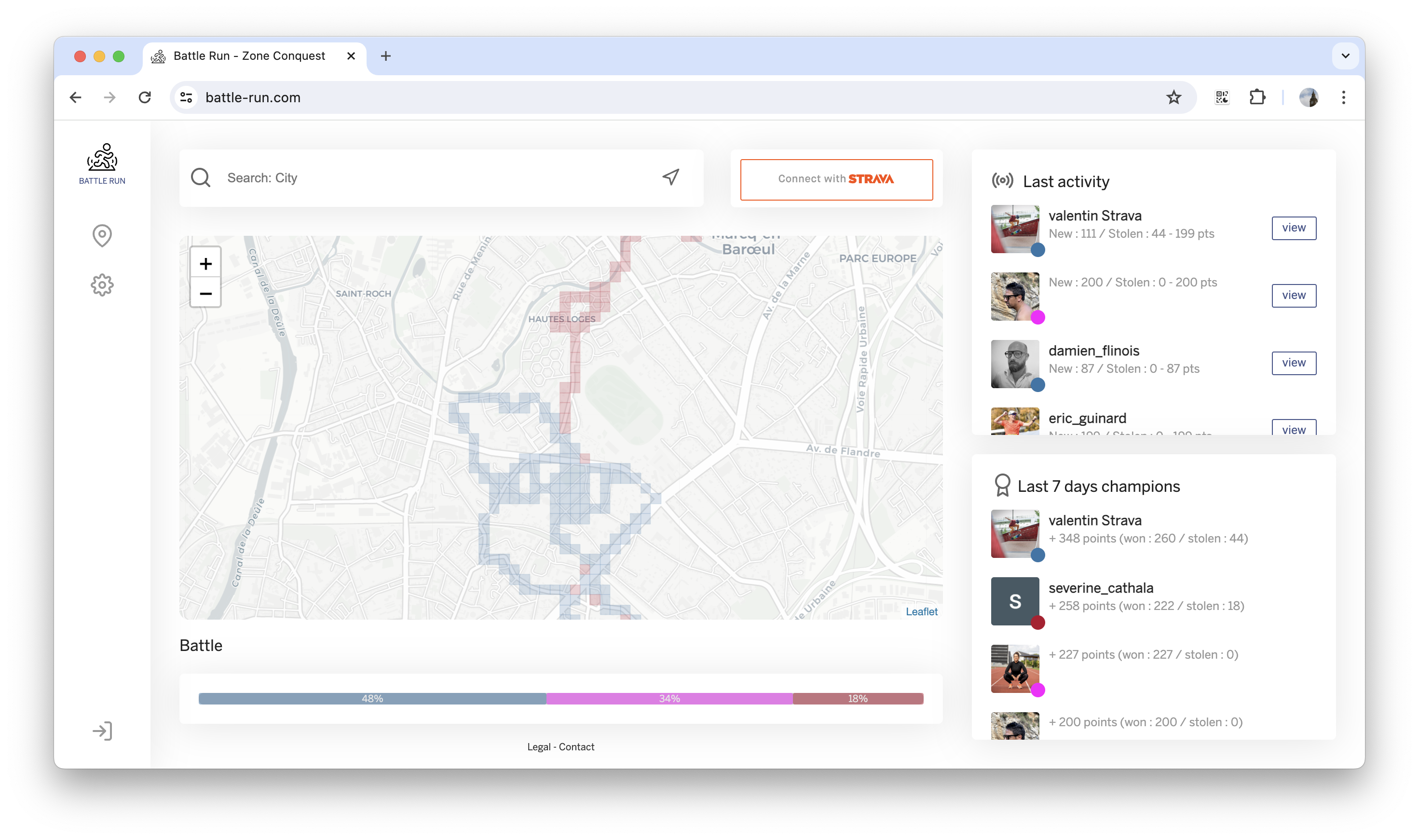Open the Chrome profile avatar
This screenshot has width=1419, height=840.
pos(1309,97)
